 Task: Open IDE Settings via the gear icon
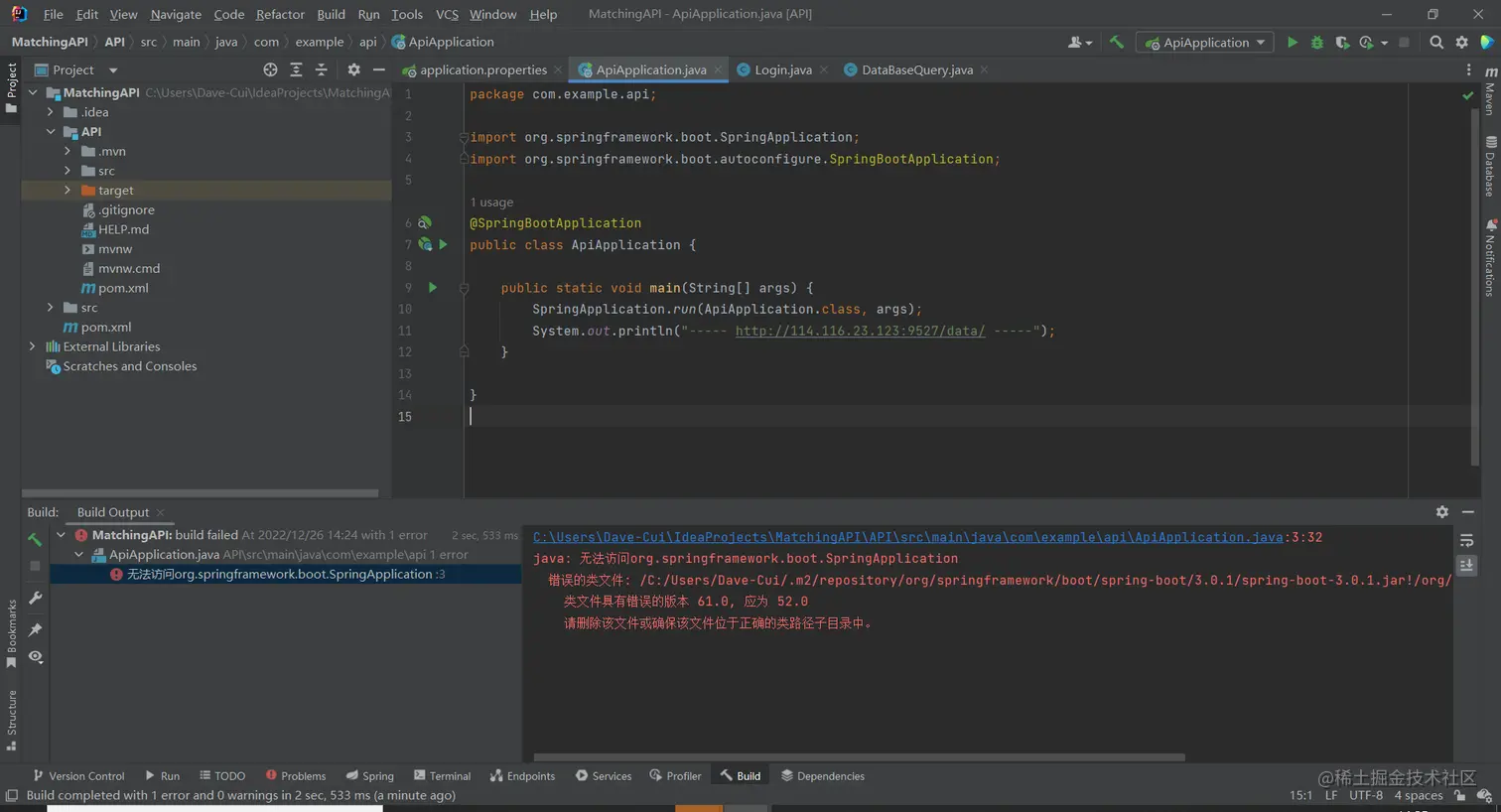[x=1460, y=42]
